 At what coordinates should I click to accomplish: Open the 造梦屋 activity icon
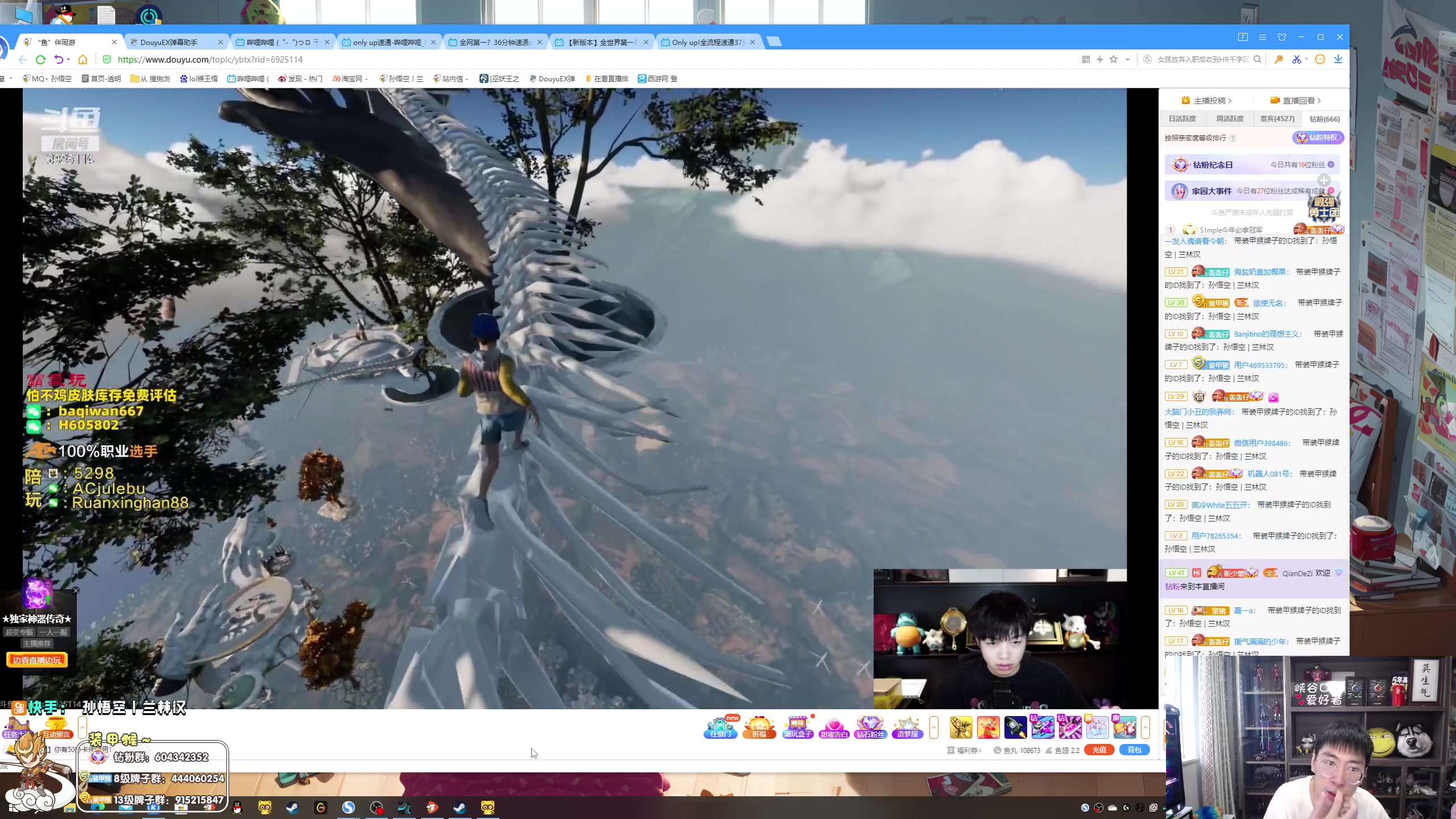[907, 727]
